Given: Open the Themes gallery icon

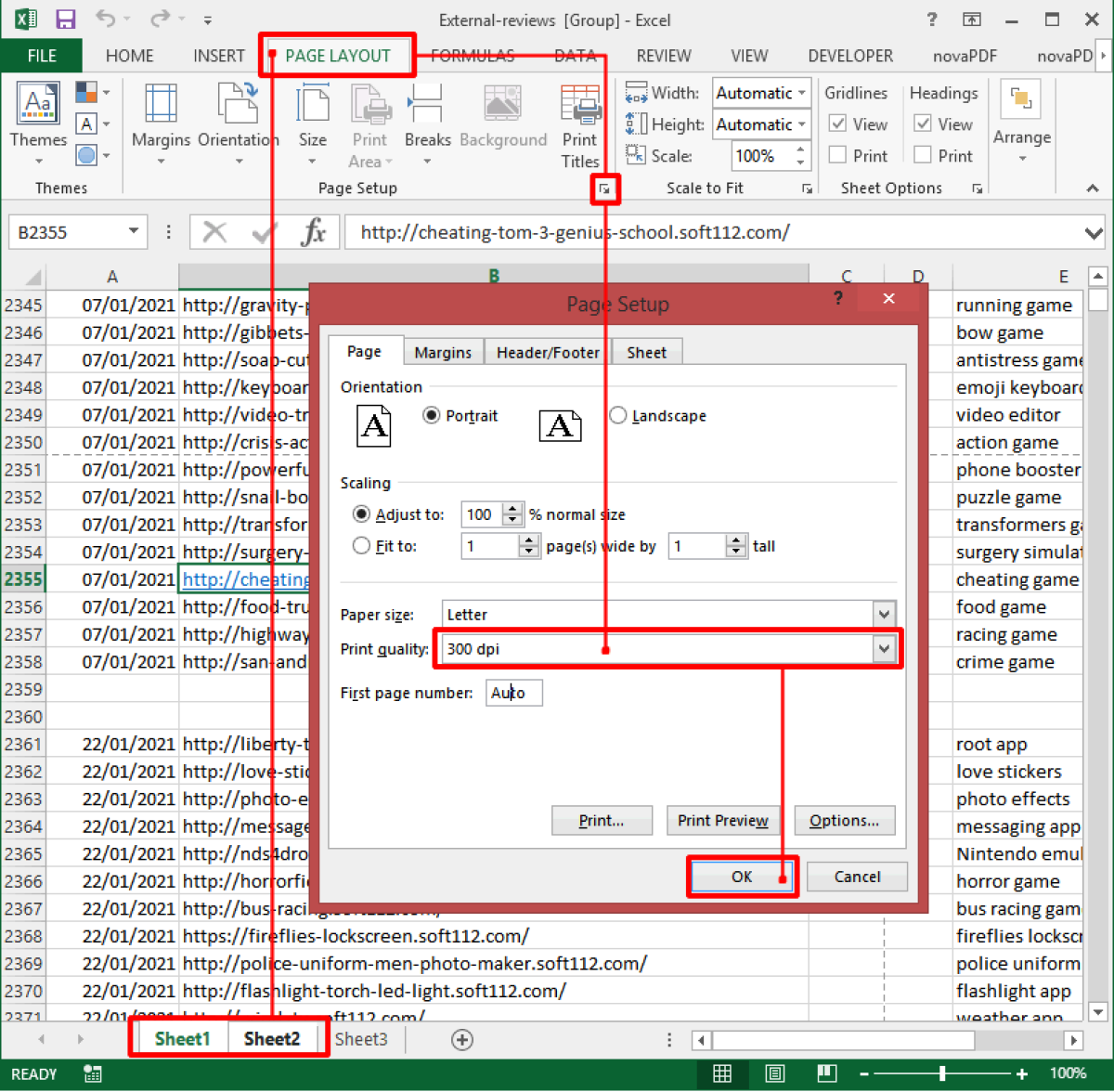Looking at the screenshot, I should pos(38,104).
